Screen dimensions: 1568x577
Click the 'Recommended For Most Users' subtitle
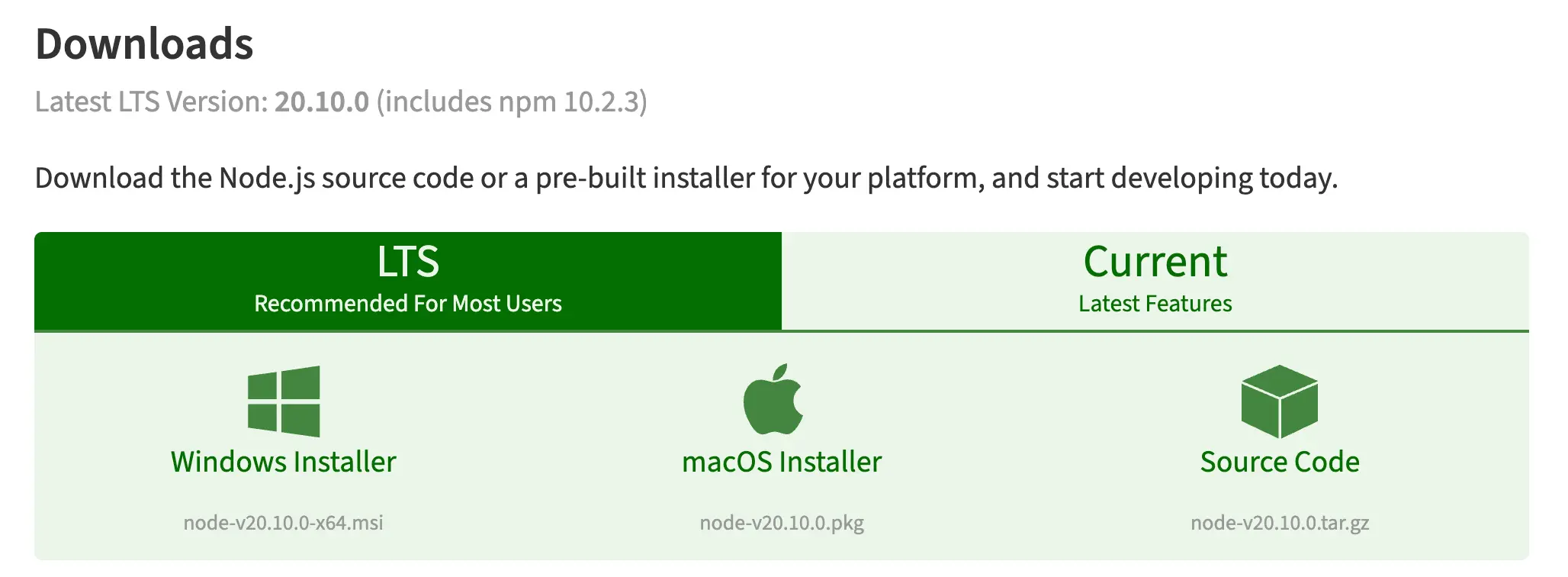[x=408, y=304]
